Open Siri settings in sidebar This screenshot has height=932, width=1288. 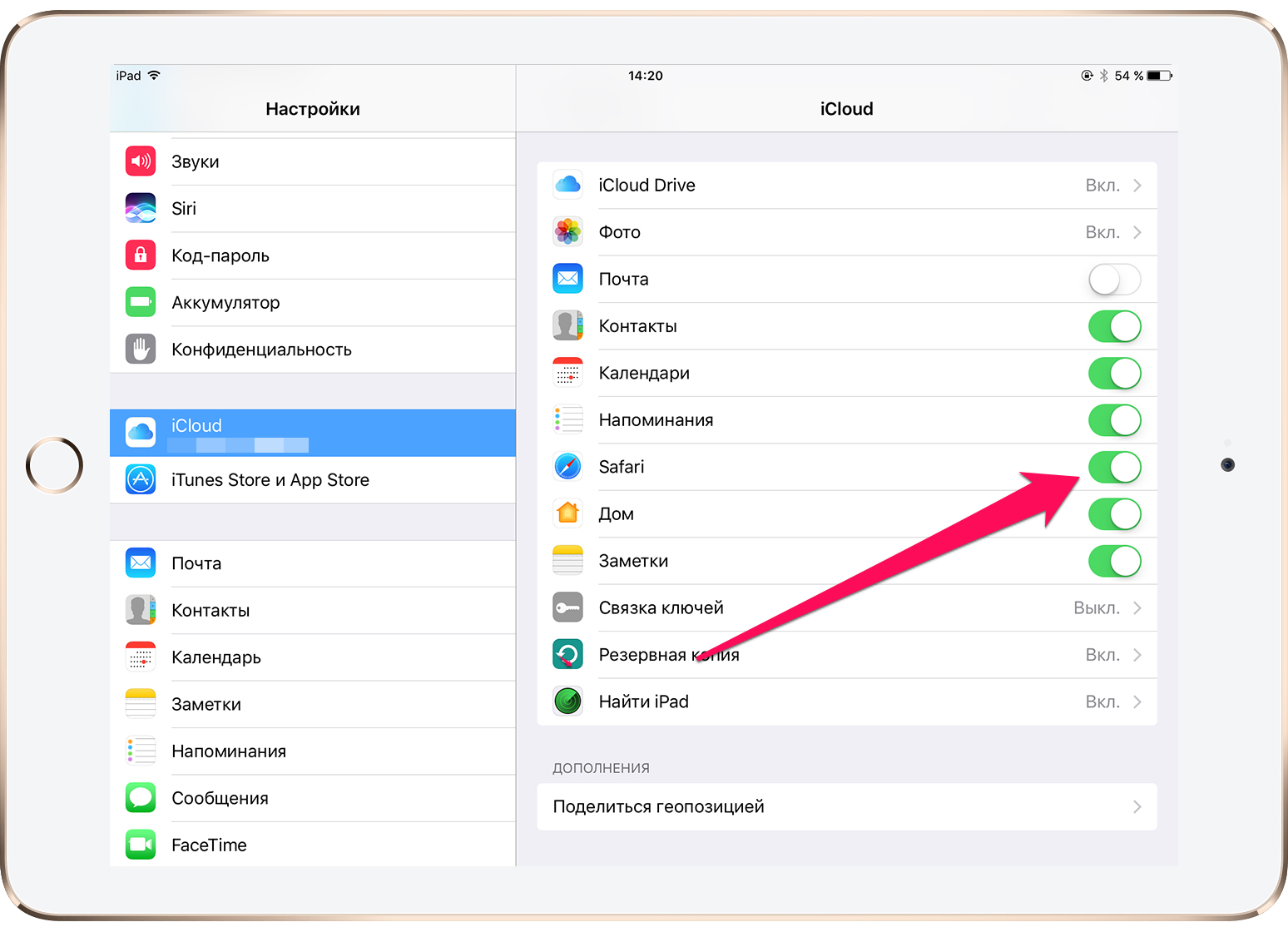(313, 208)
